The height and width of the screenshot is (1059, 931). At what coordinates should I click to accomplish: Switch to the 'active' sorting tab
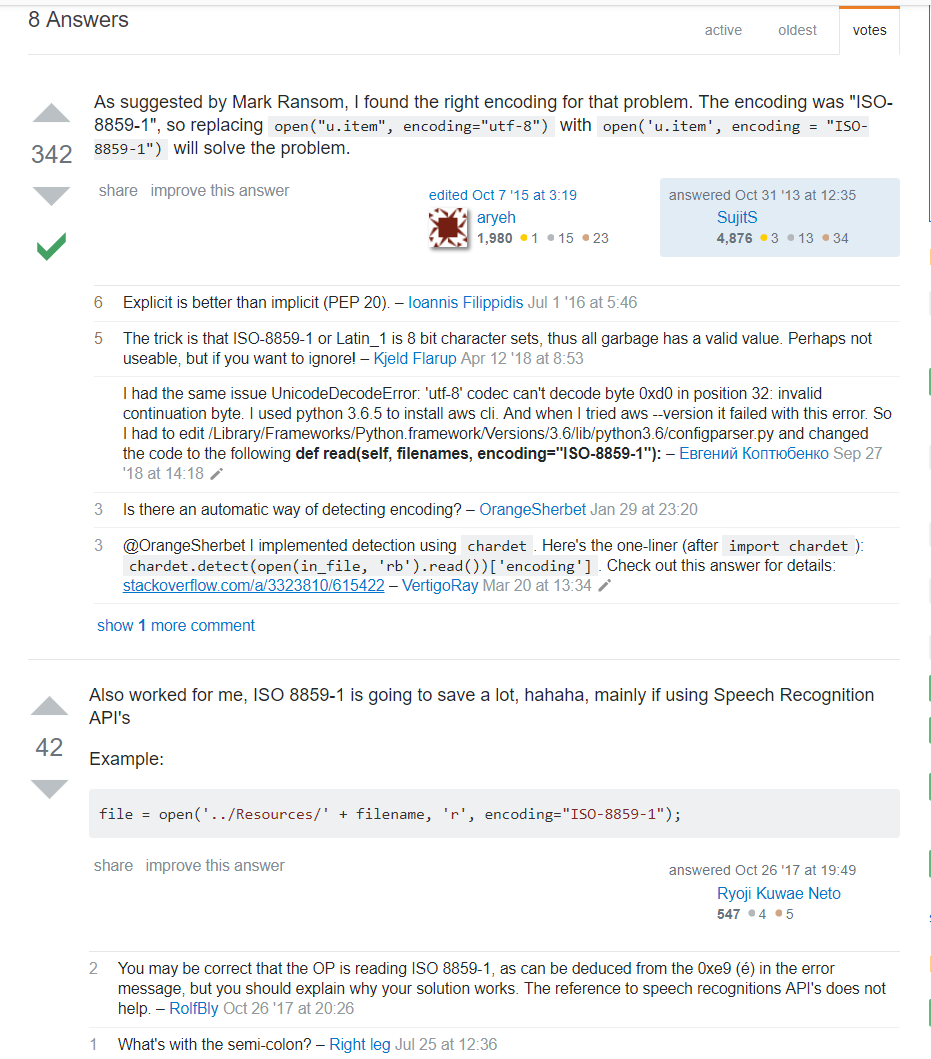[723, 30]
